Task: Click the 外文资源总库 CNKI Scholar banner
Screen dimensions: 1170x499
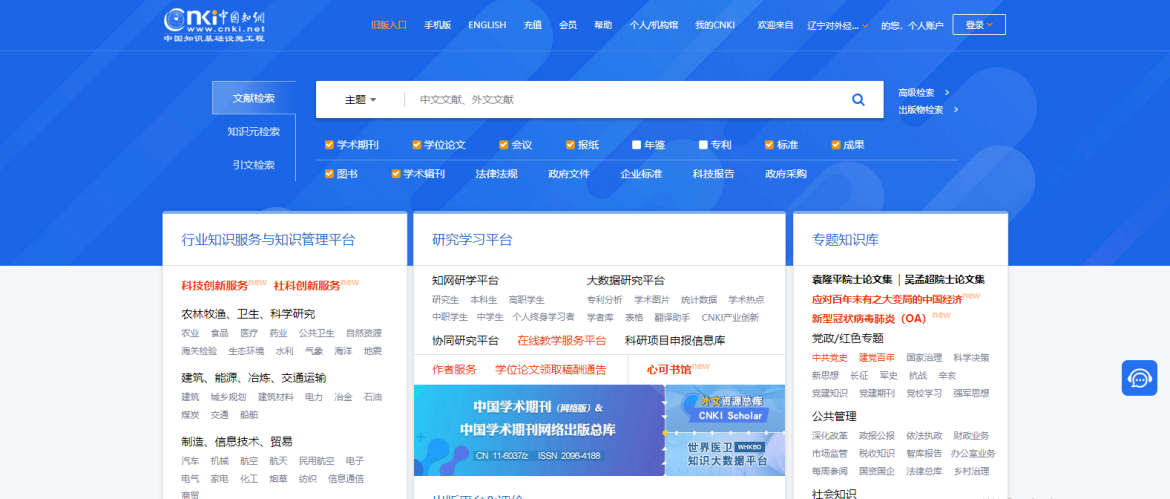Action: [725, 408]
